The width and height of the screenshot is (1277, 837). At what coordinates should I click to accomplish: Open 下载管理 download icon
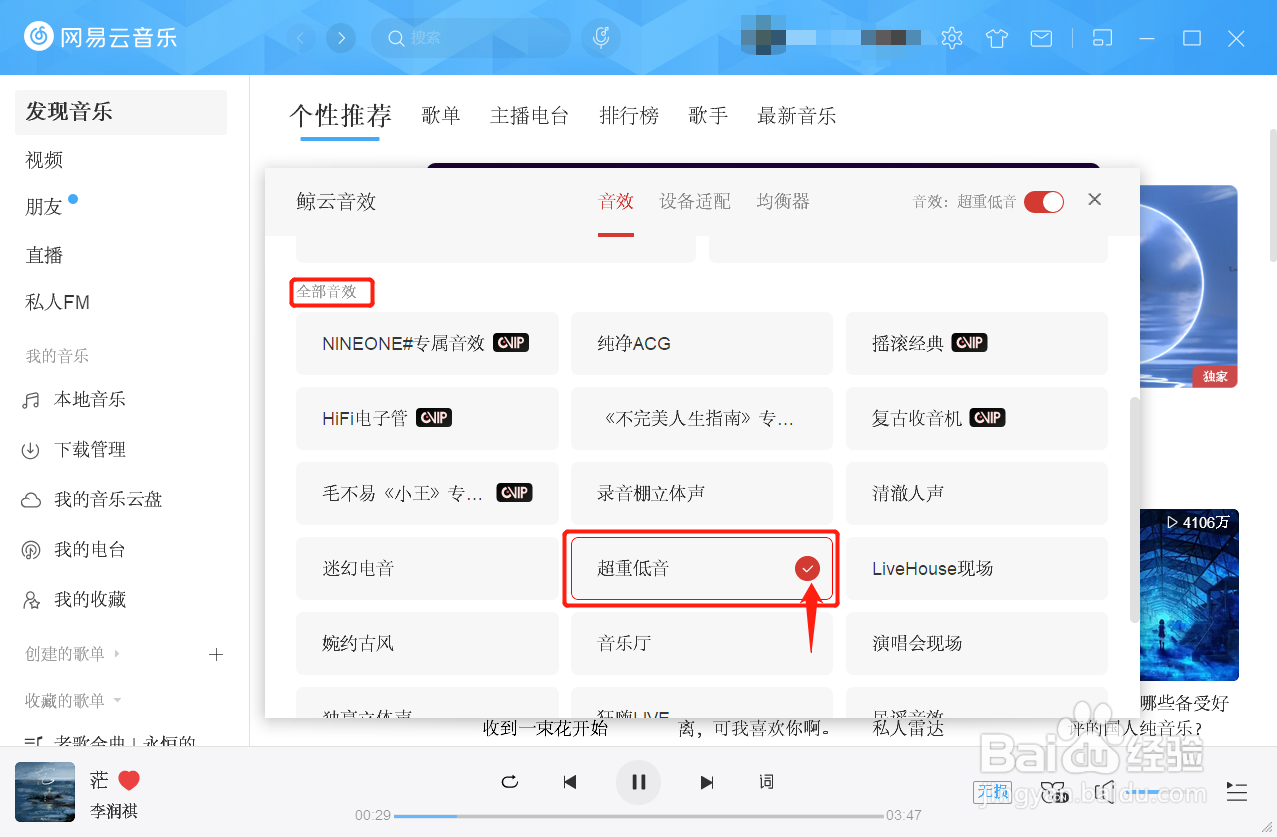31,450
